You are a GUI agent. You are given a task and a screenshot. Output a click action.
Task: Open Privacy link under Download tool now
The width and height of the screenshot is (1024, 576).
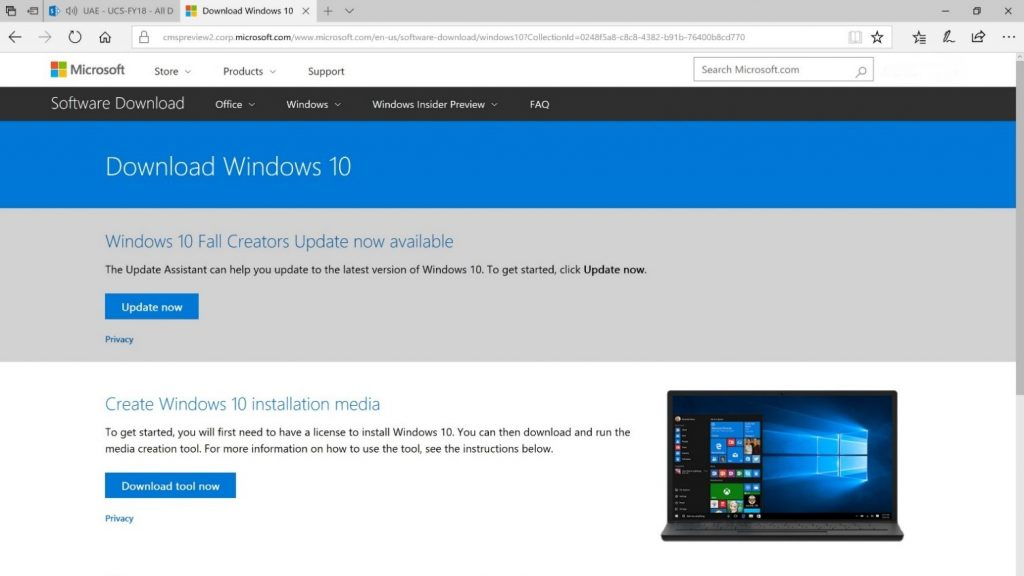pyautogui.click(x=119, y=519)
